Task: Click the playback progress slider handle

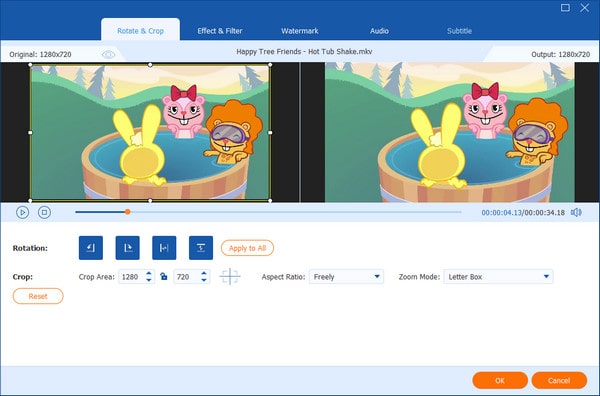Action: [127, 212]
